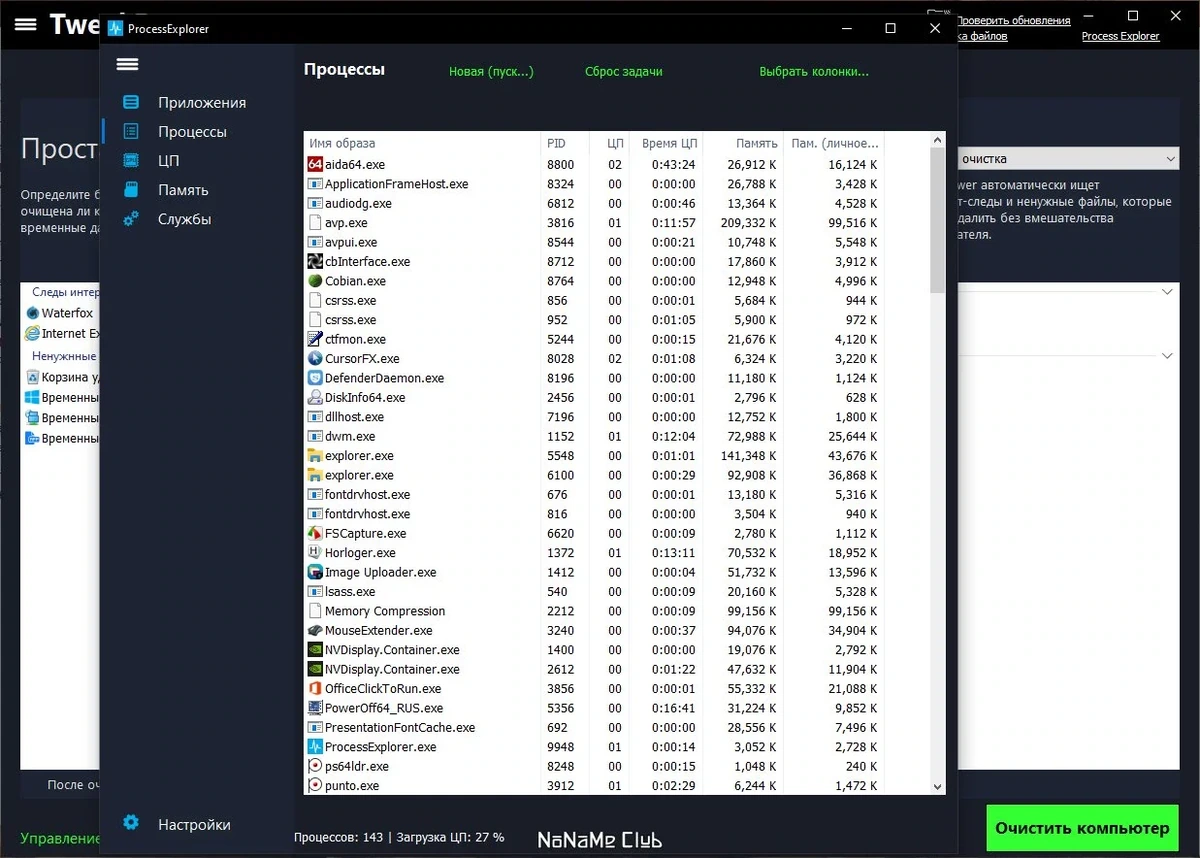Select the OfficeClickToRun.exe process icon
The width and height of the screenshot is (1200, 858).
click(x=315, y=688)
